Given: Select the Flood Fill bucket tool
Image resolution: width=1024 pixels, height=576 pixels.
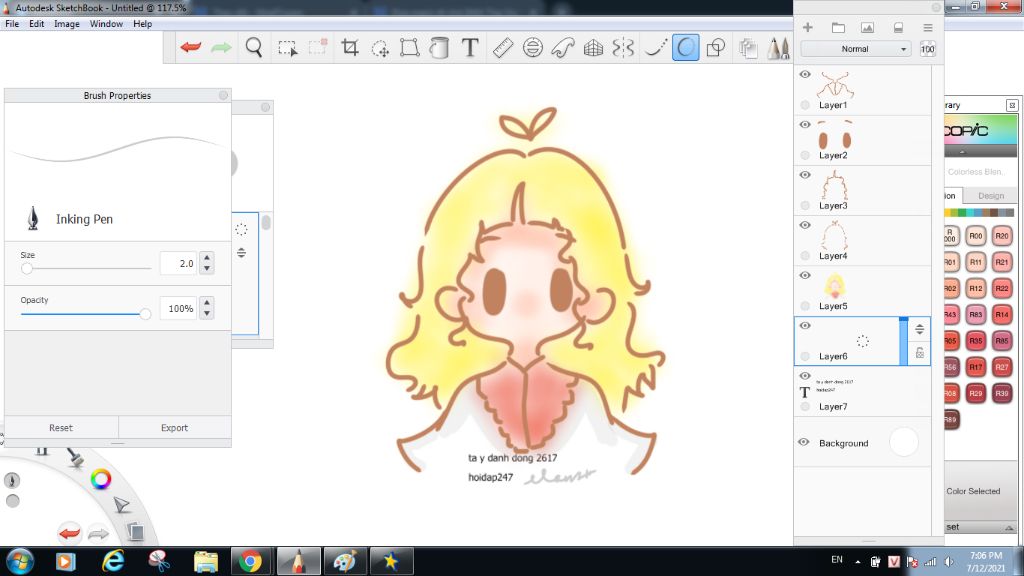Looking at the screenshot, I should 440,47.
